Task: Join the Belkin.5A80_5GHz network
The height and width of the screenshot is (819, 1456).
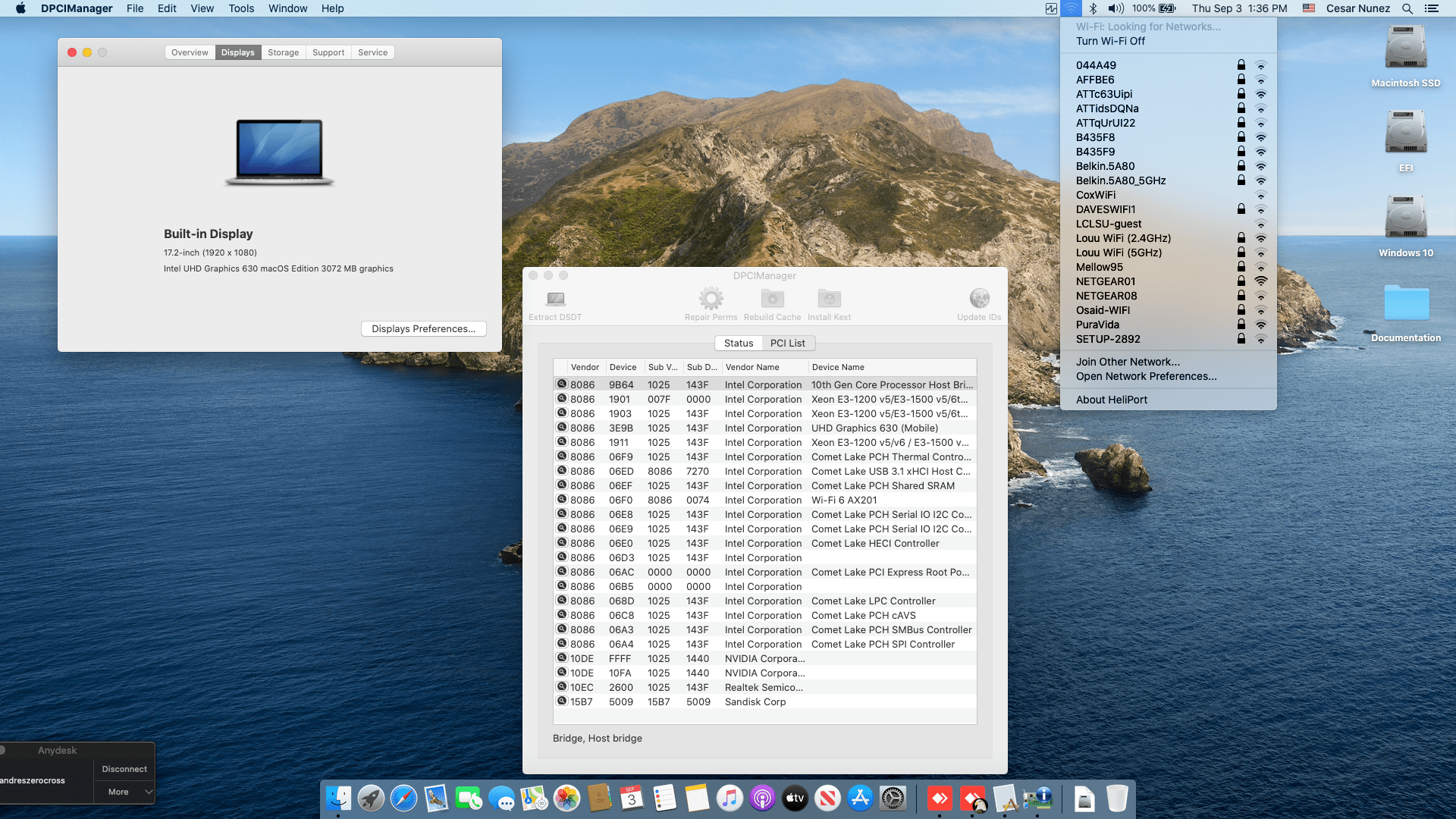Action: [x=1169, y=180]
